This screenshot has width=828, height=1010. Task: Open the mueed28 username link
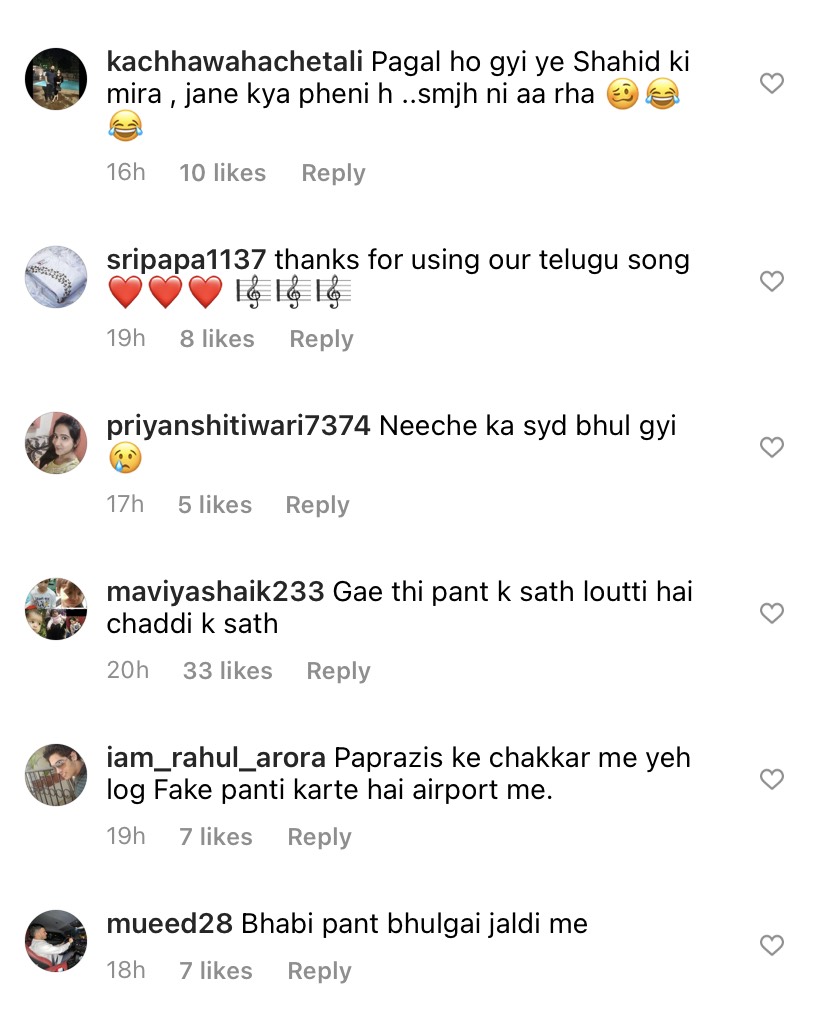[169, 924]
